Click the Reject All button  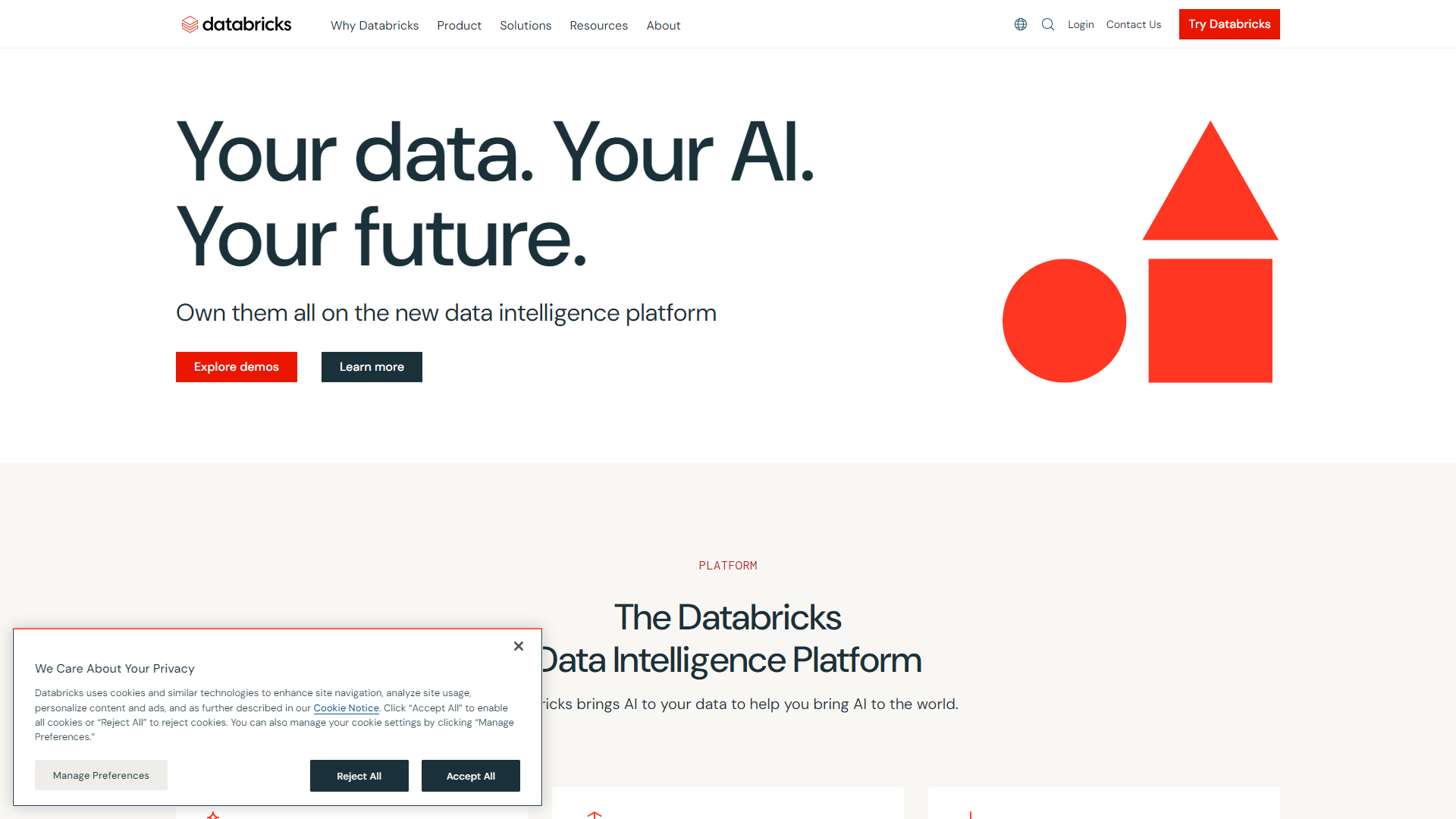tap(359, 775)
